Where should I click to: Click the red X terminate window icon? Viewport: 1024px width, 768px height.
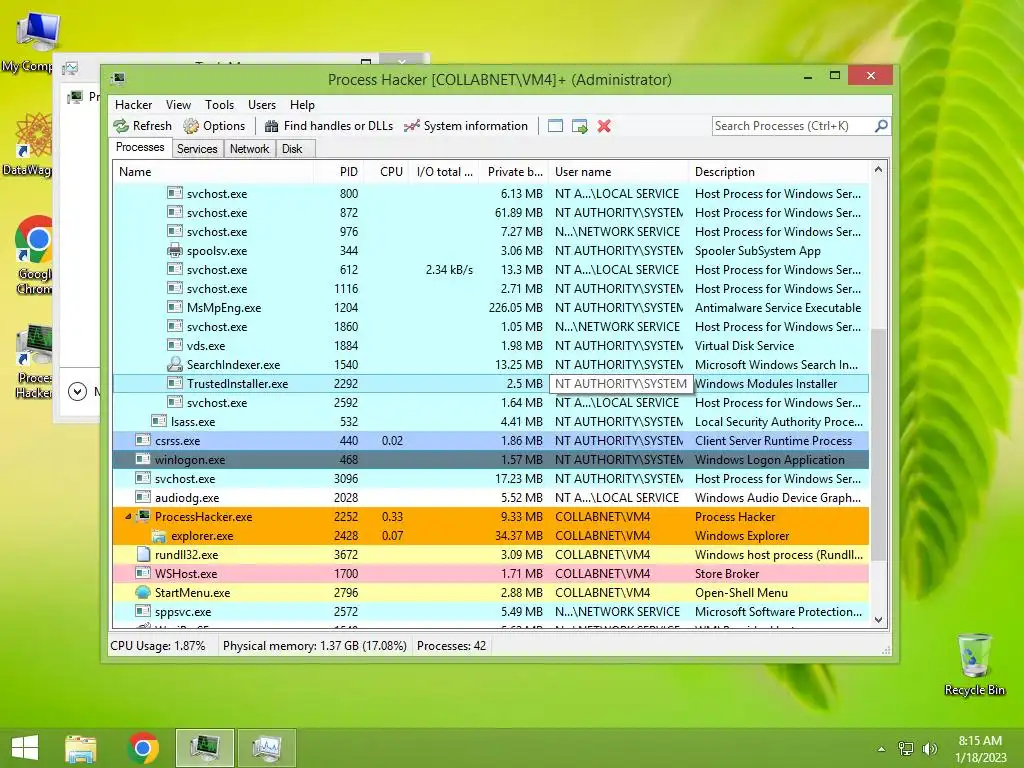pyautogui.click(x=604, y=126)
